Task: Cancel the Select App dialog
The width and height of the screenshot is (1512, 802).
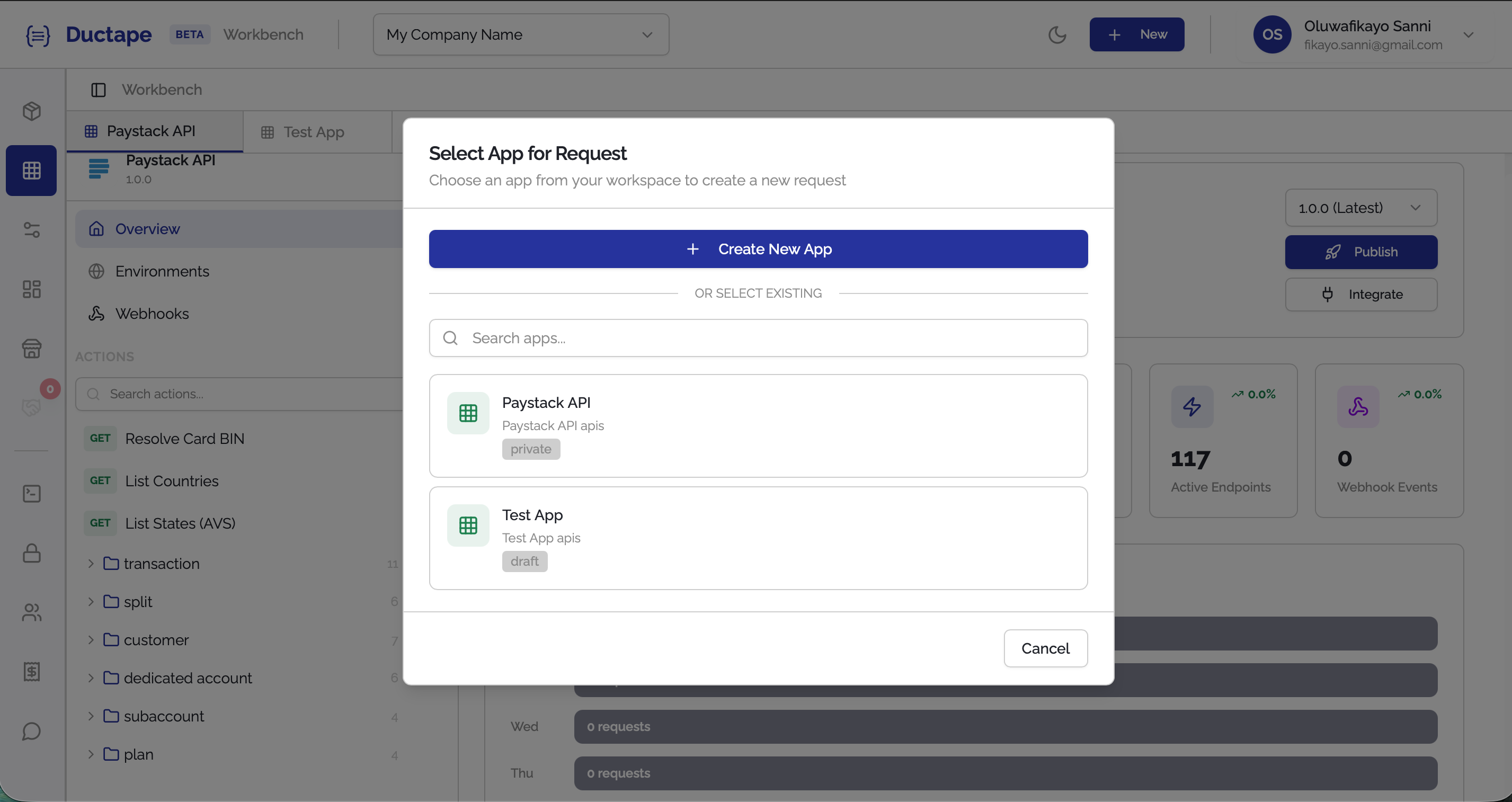Action: tap(1045, 648)
